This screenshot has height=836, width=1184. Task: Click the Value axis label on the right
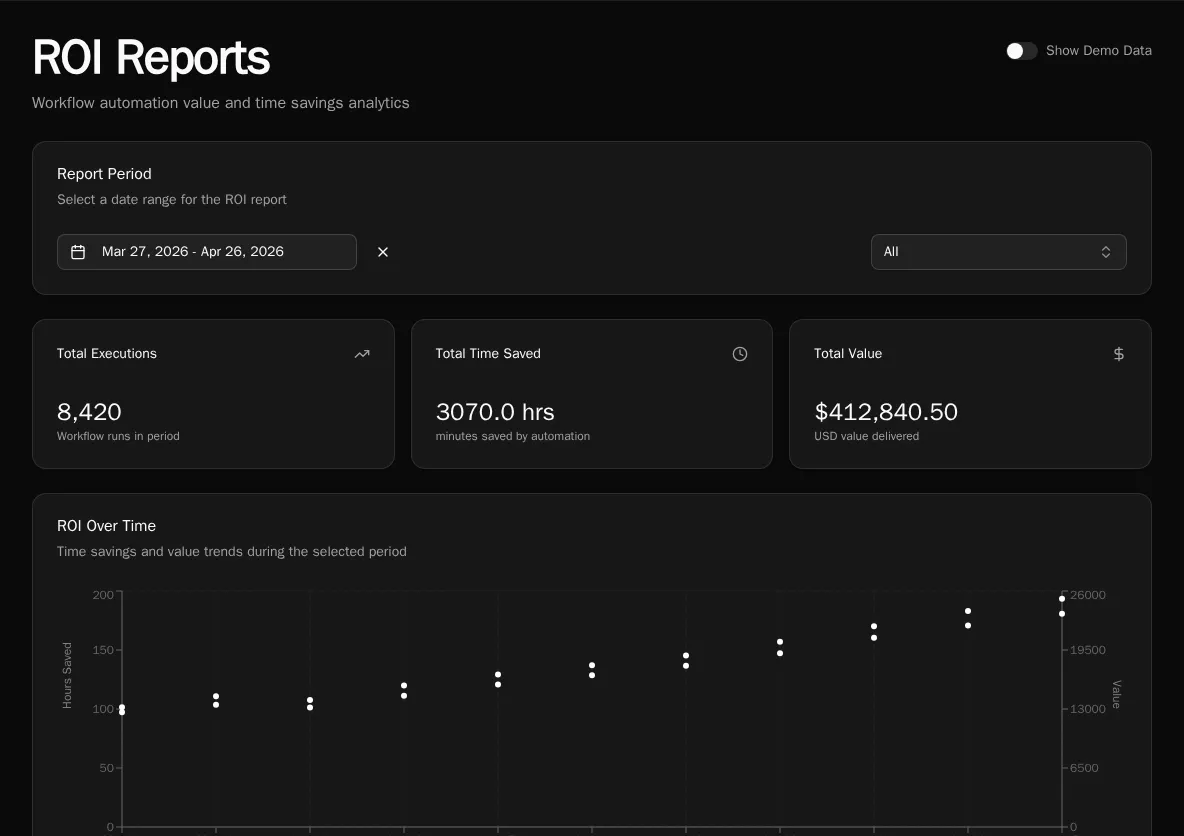1115,694
